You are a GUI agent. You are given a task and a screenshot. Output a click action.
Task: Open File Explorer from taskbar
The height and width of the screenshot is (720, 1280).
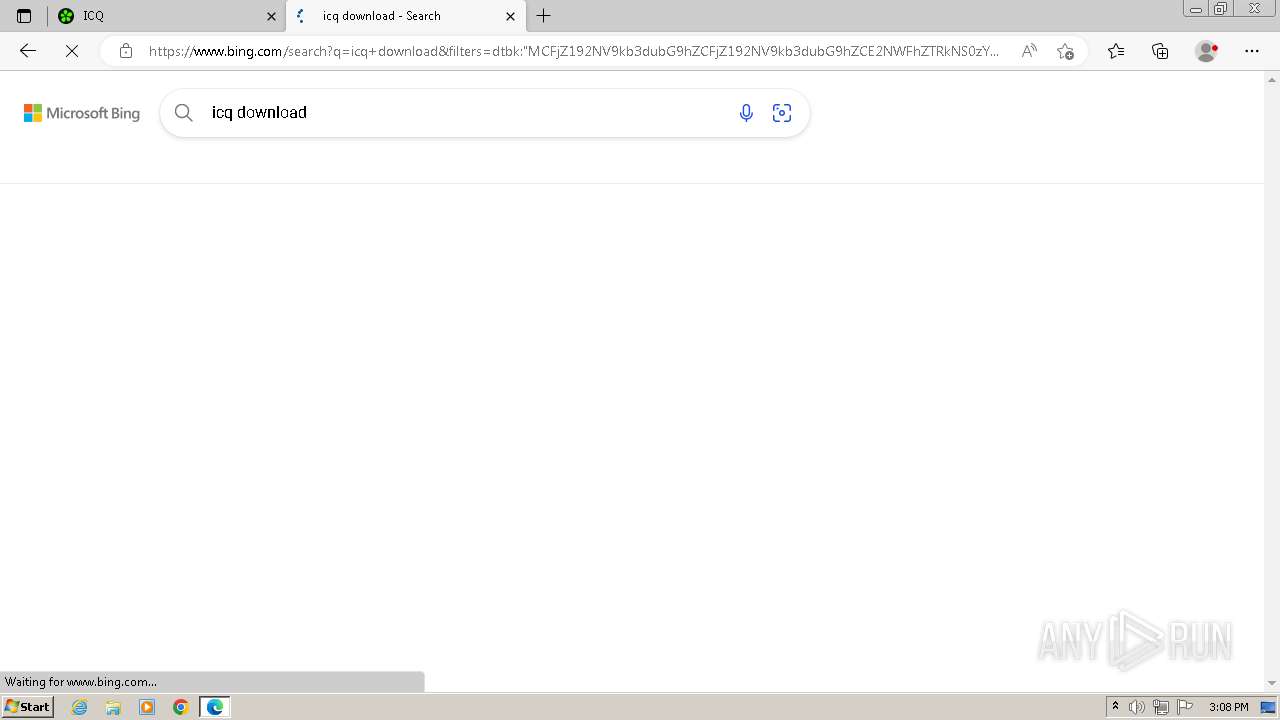113,707
